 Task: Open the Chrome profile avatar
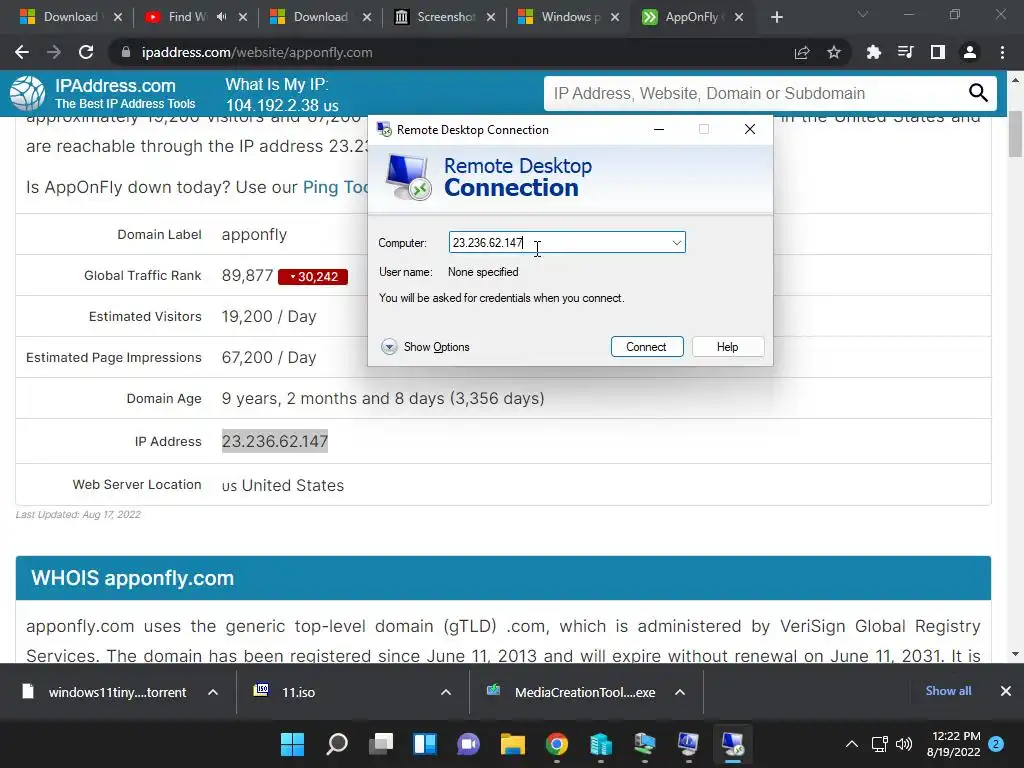pos(970,52)
